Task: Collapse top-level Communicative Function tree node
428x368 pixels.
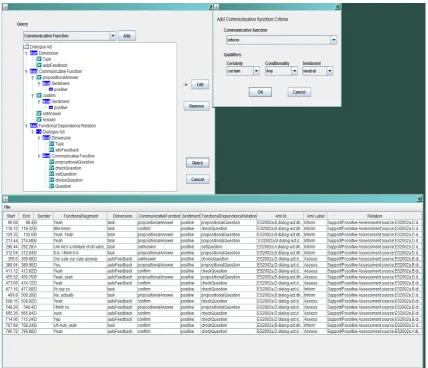Action: click(x=26, y=71)
